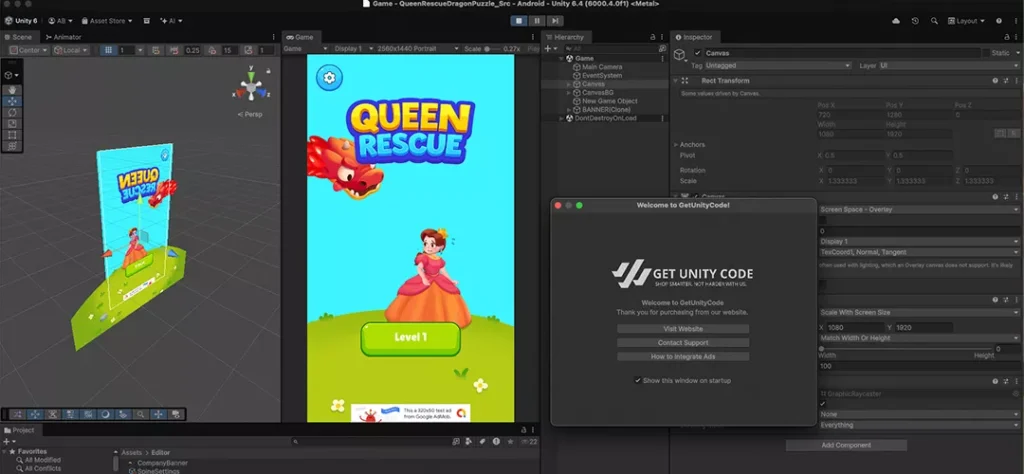This screenshot has height=474, width=1024.
Task: Click the Level 1 game button
Action: [410, 338]
